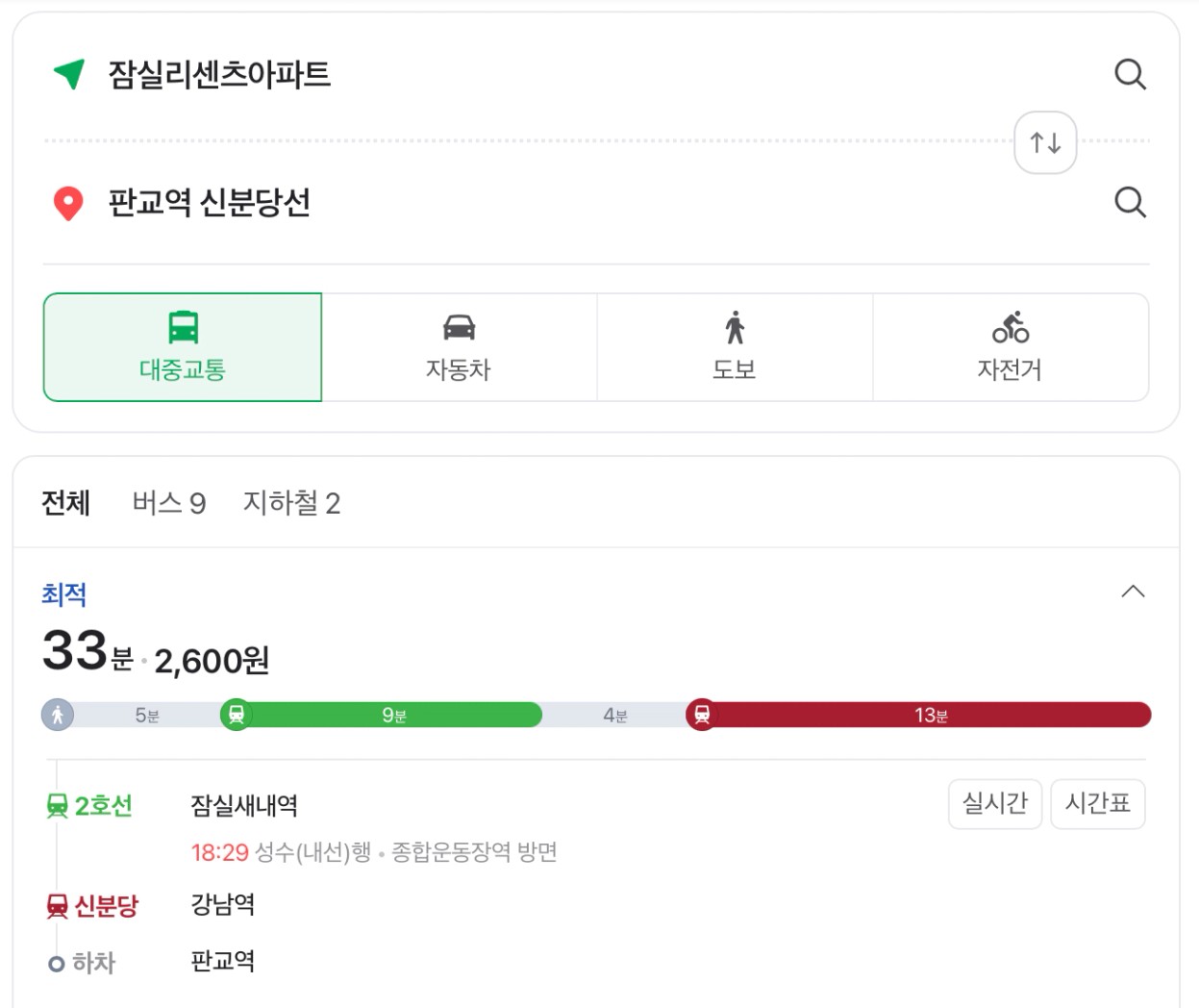Open the 전체 results tab
This screenshot has width=1199, height=1008.
point(65,503)
